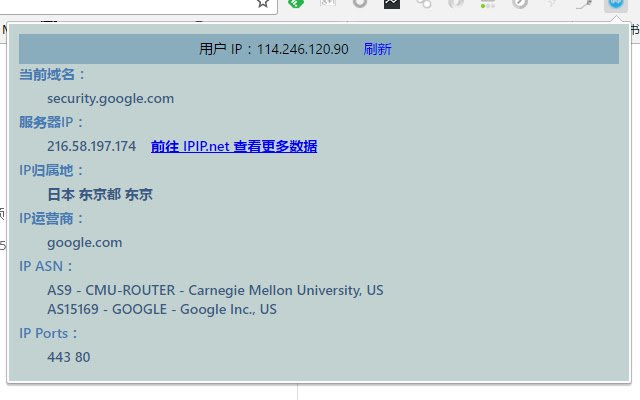Image resolution: width=640 pixels, height=400 pixels.
Task: Click the IP运营商 label
Action: [x=51, y=218]
